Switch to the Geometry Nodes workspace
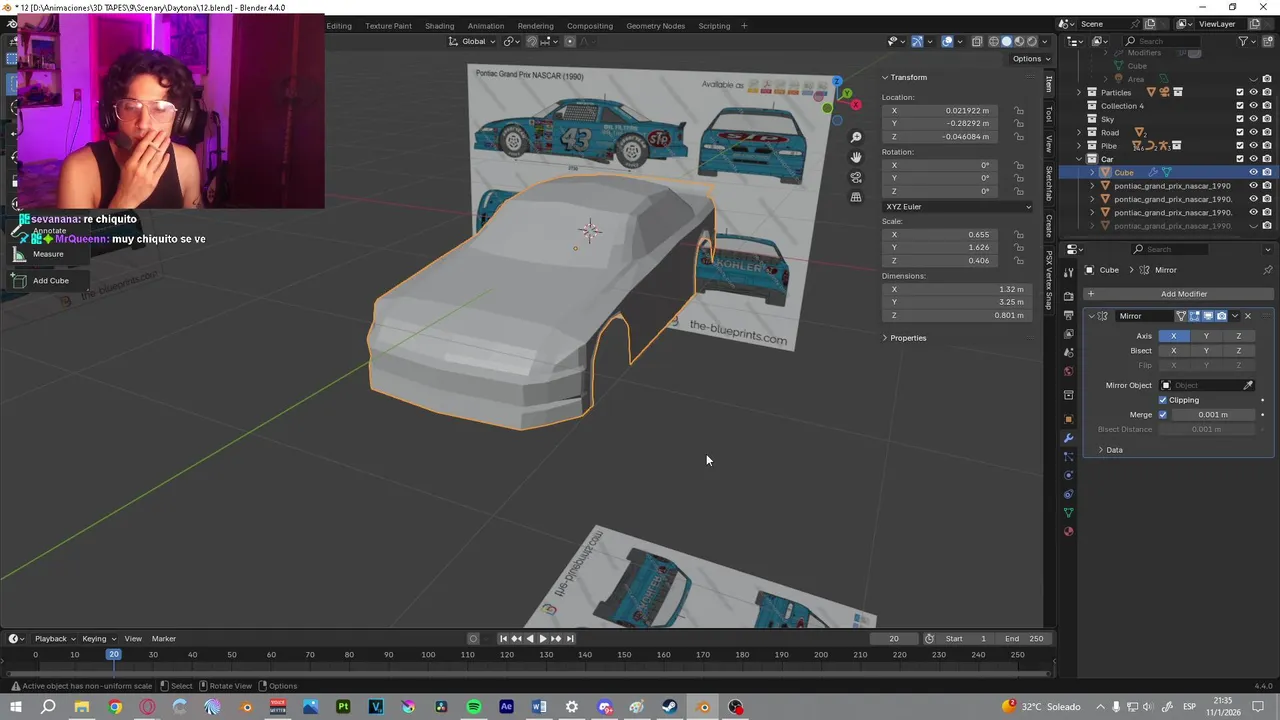1280x720 pixels. pyautogui.click(x=656, y=26)
